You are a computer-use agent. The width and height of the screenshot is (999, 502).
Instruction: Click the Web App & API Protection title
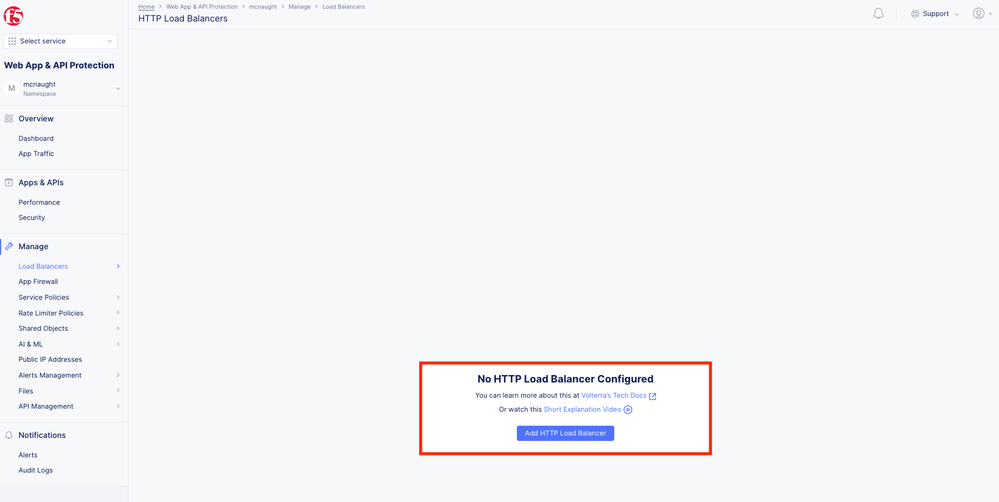(59, 65)
